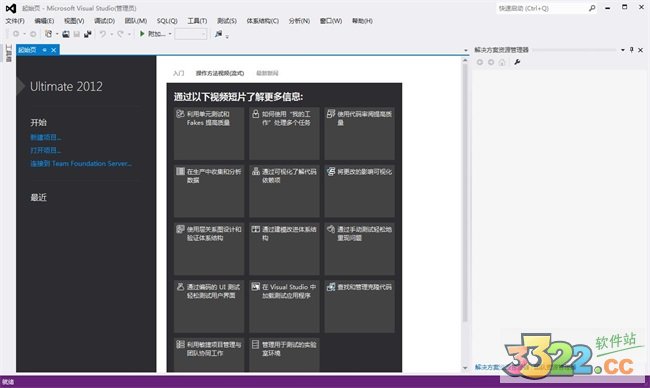Image resolution: width=650 pixels, height=388 pixels.
Task: Open the solution configurations combo box
Action: pyautogui.click(x=191, y=34)
